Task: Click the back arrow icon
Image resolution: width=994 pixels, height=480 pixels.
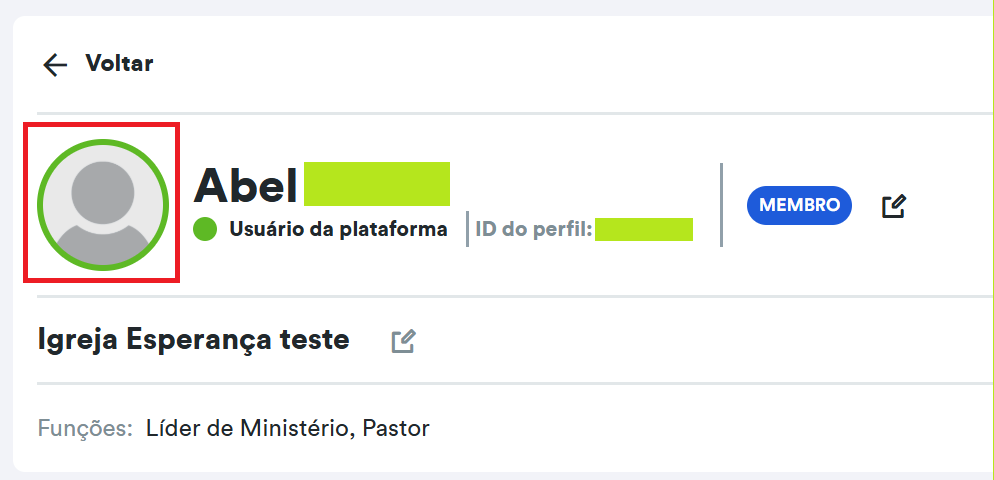Action: click(54, 65)
